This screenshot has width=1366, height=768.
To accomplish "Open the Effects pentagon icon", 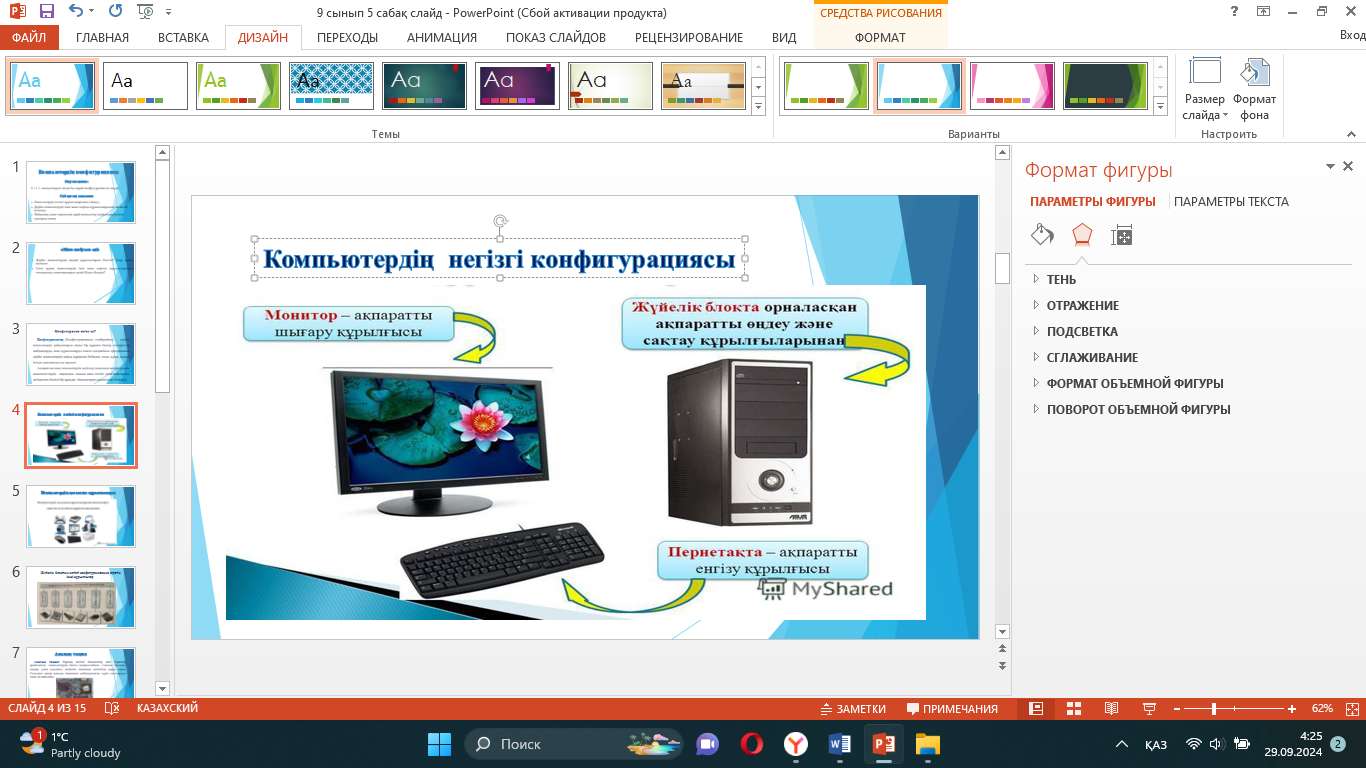I will pos(1082,235).
